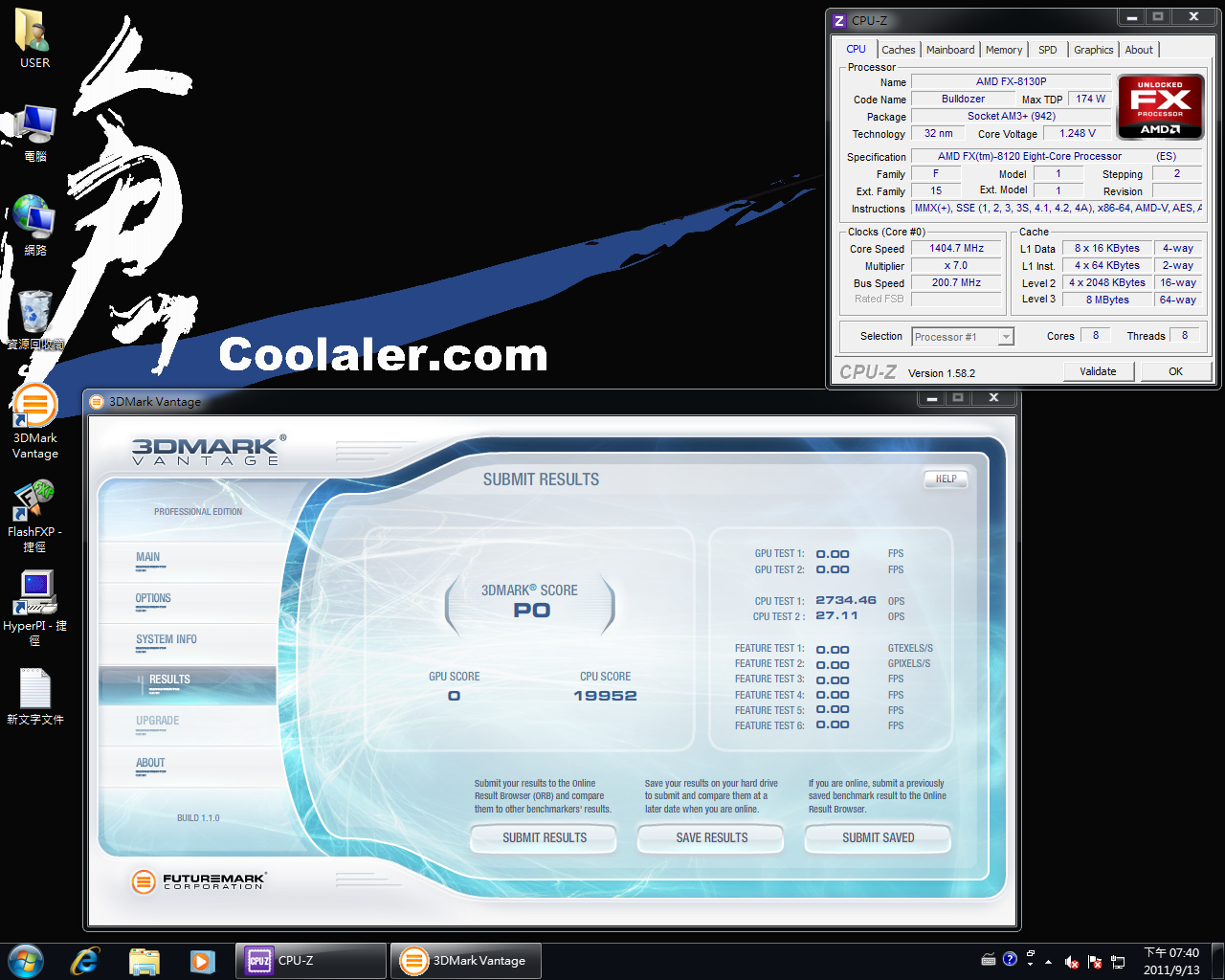Launch the FlashFXP desktop shortcut

tap(34, 517)
